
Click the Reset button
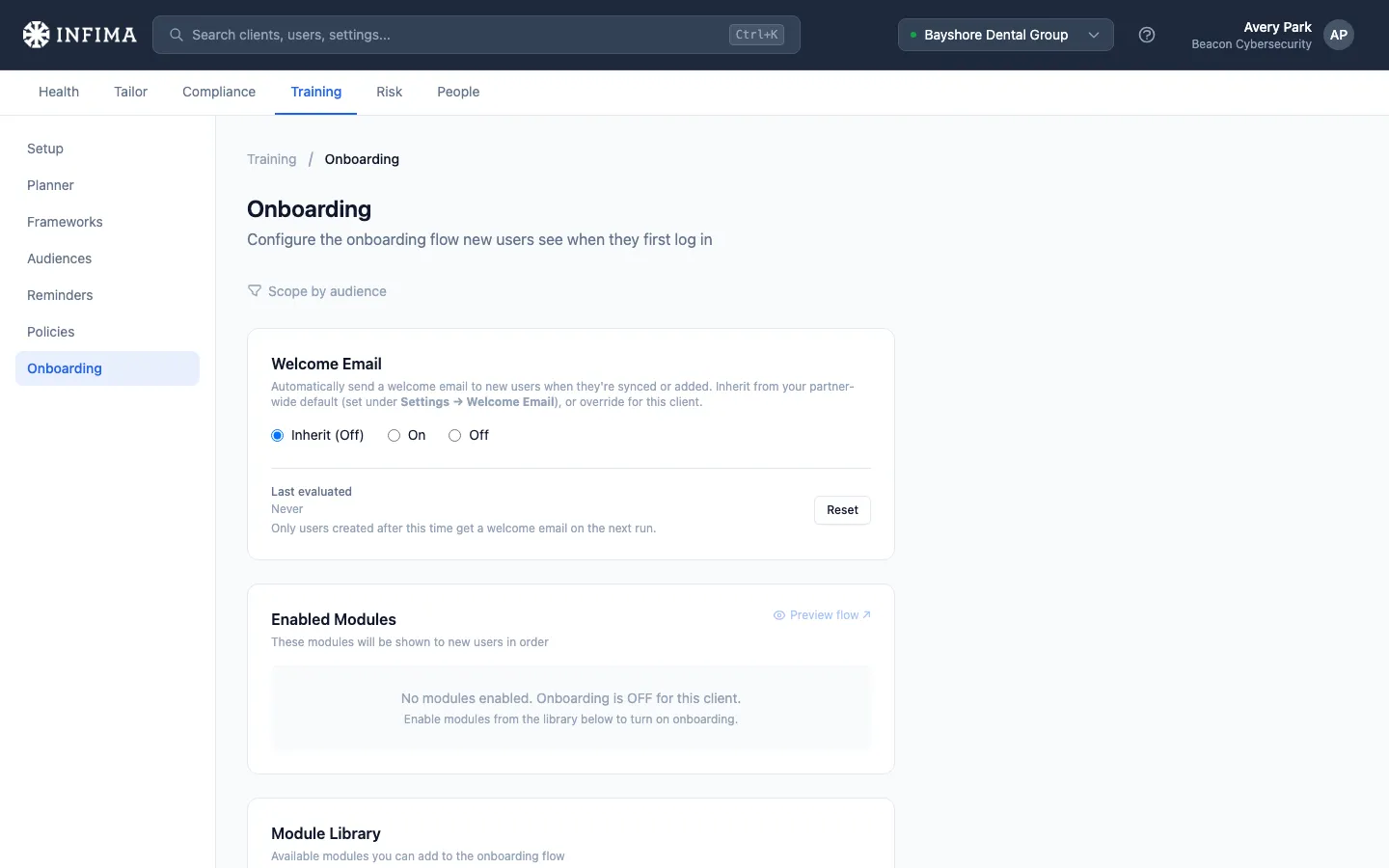pos(842,510)
